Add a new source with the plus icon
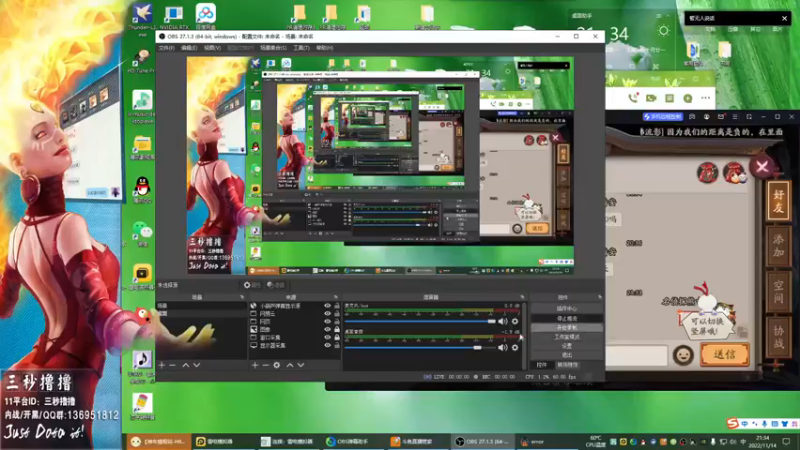The height and width of the screenshot is (450, 800). (x=255, y=365)
